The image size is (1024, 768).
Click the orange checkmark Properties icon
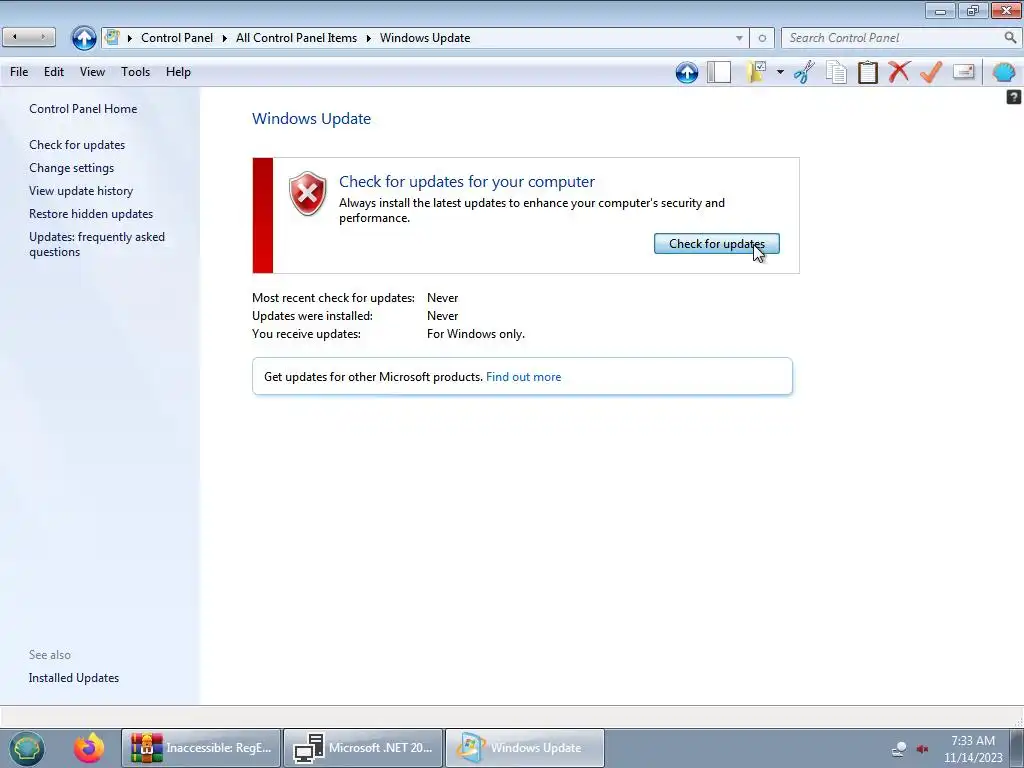point(931,72)
